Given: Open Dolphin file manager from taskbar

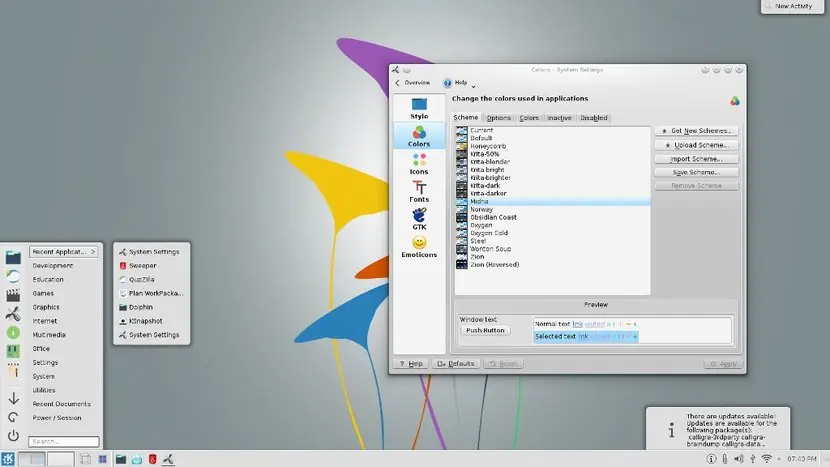Looking at the screenshot, I should click(121, 459).
